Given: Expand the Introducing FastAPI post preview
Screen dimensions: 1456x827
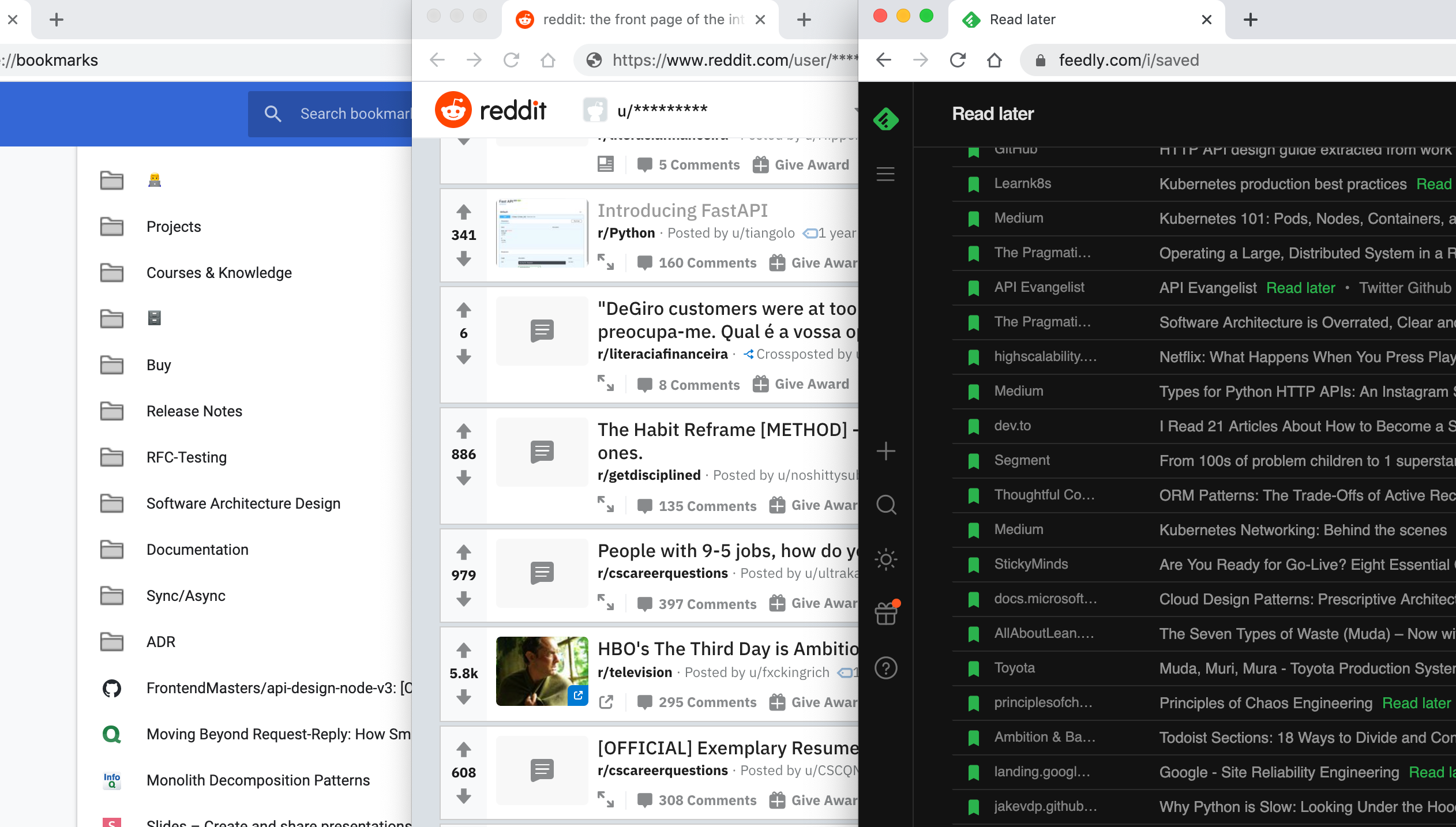Looking at the screenshot, I should (606, 262).
